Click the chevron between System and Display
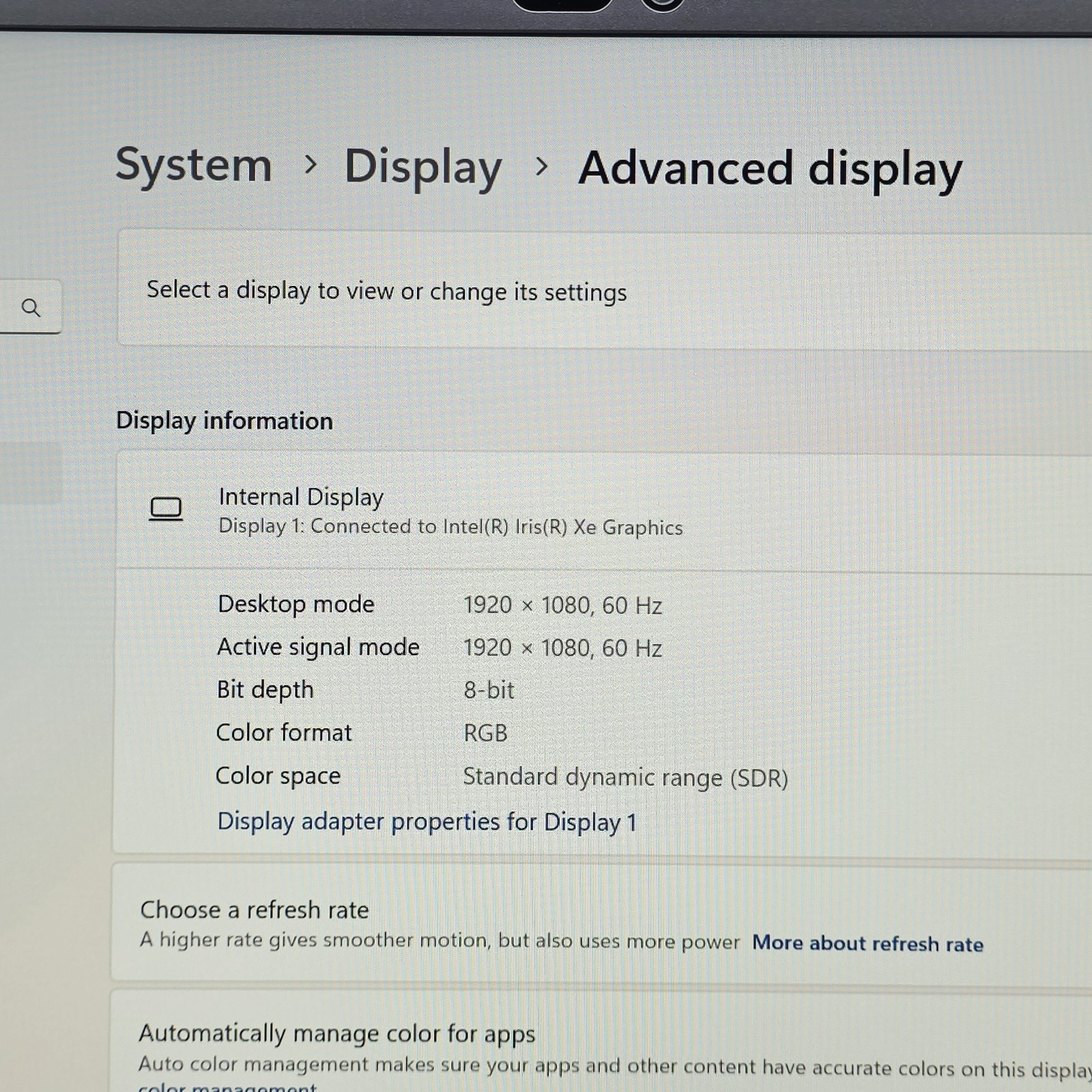1092x1092 pixels. coord(311,164)
